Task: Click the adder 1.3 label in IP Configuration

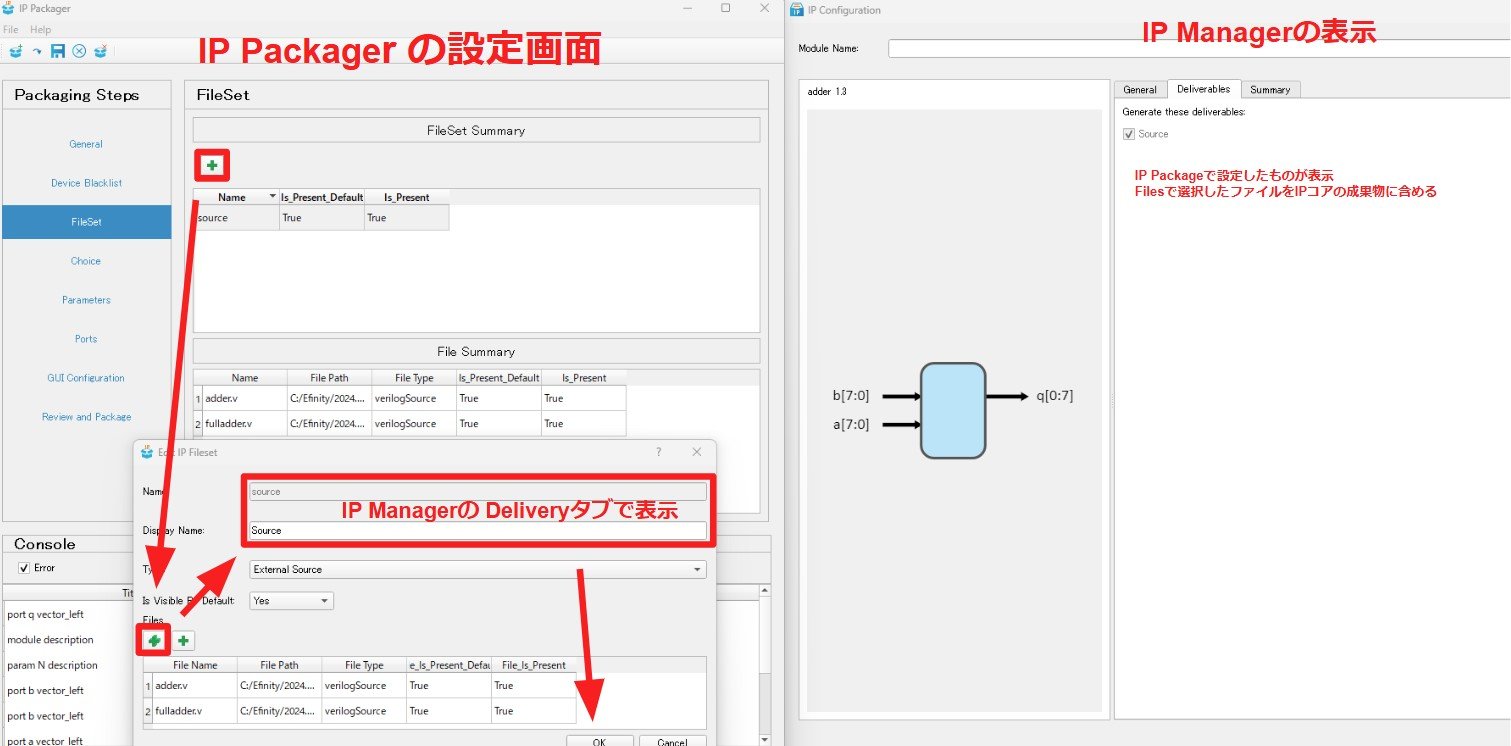Action: 827,92
